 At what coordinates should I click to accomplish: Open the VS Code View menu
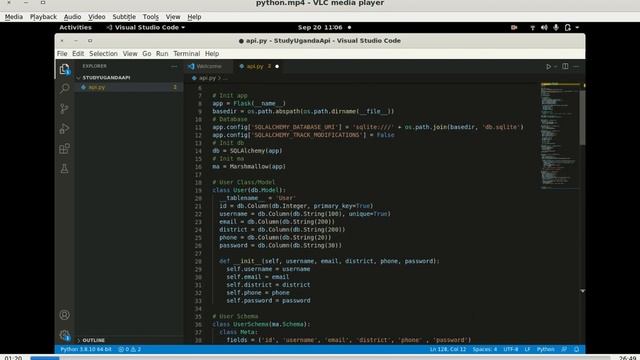(x=130, y=53)
